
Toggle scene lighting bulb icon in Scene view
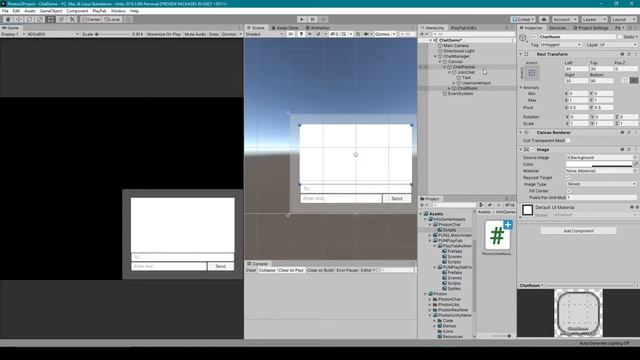[301, 34]
